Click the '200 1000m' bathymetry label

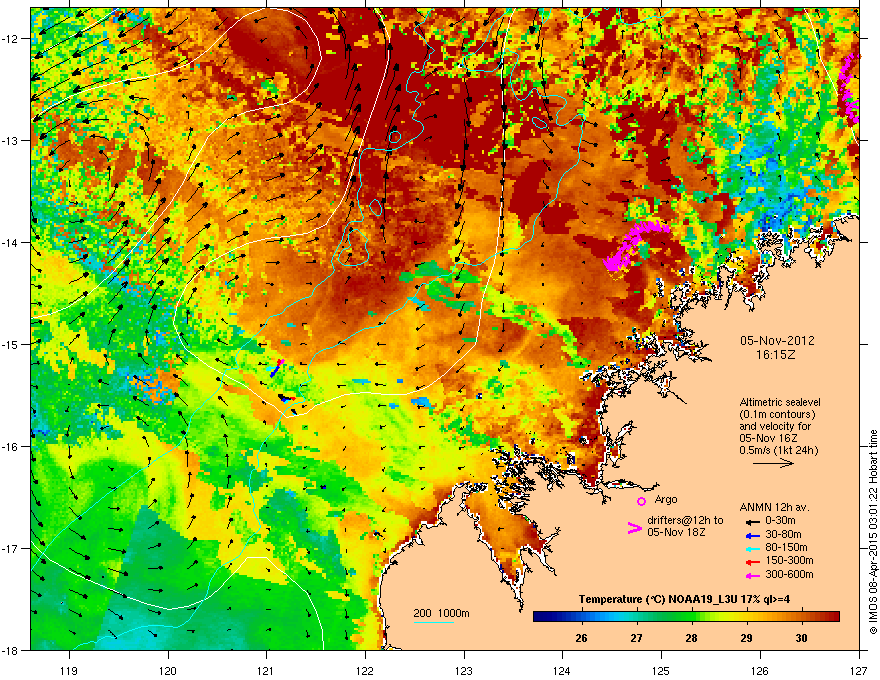pos(441,613)
